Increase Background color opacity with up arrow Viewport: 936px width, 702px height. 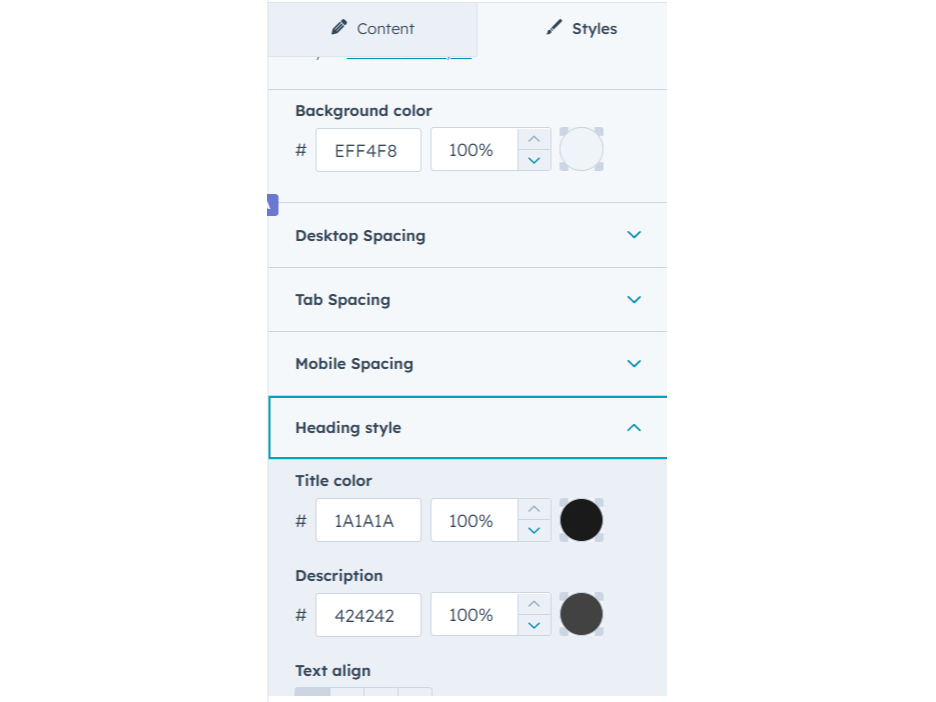click(534, 139)
